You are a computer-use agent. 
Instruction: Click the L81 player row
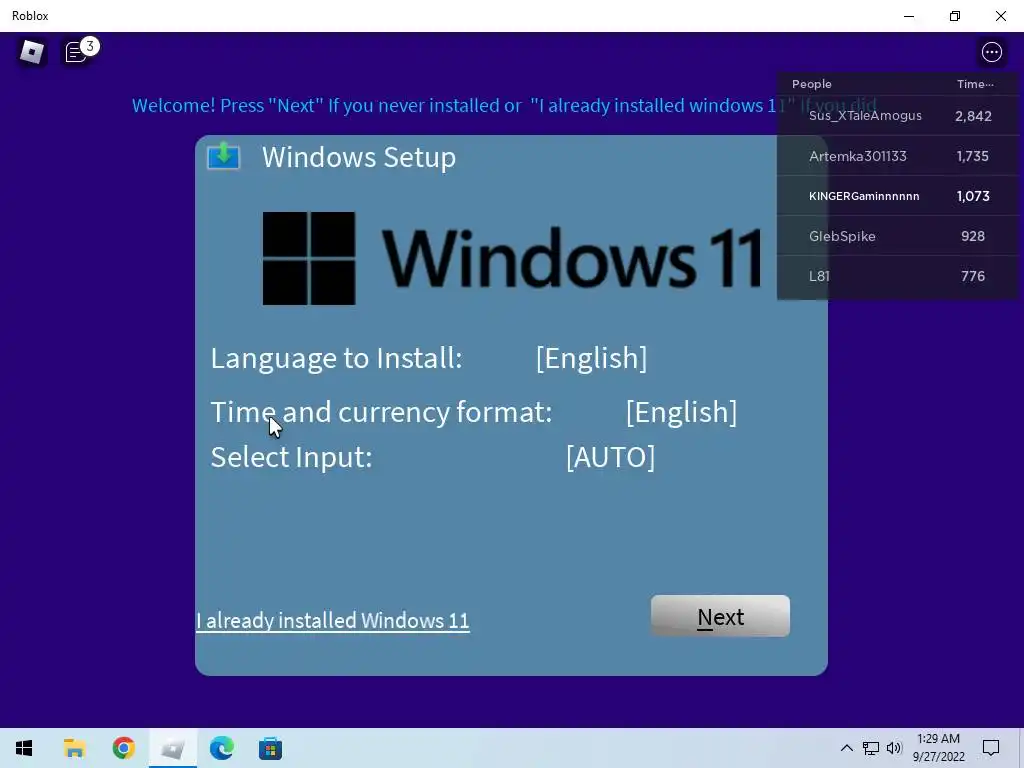(898, 276)
